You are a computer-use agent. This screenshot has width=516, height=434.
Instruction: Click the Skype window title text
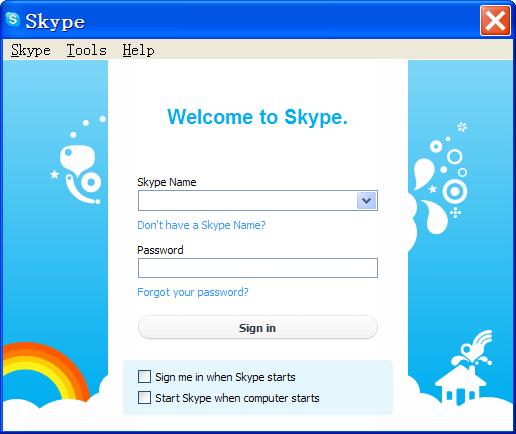[x=55, y=22]
